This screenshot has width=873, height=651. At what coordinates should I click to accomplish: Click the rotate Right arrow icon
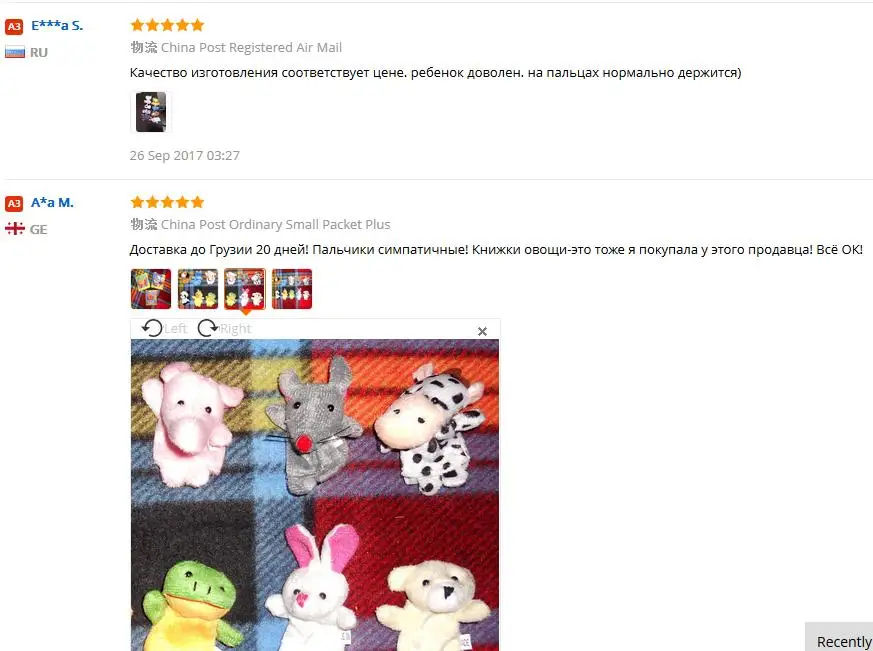[x=208, y=328]
